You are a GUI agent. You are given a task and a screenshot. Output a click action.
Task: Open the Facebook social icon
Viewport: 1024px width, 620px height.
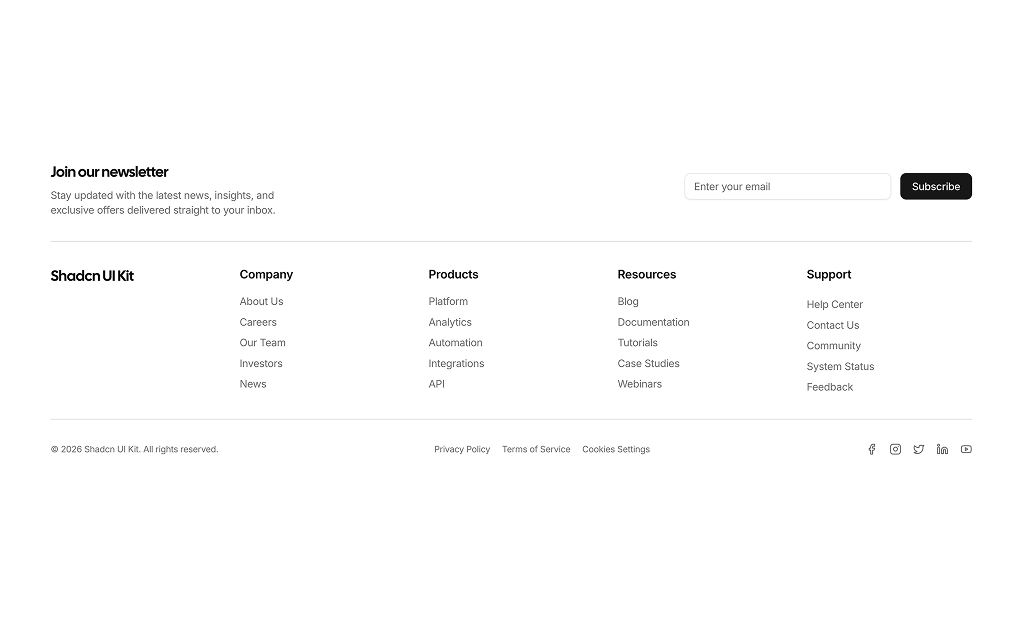pos(871,449)
